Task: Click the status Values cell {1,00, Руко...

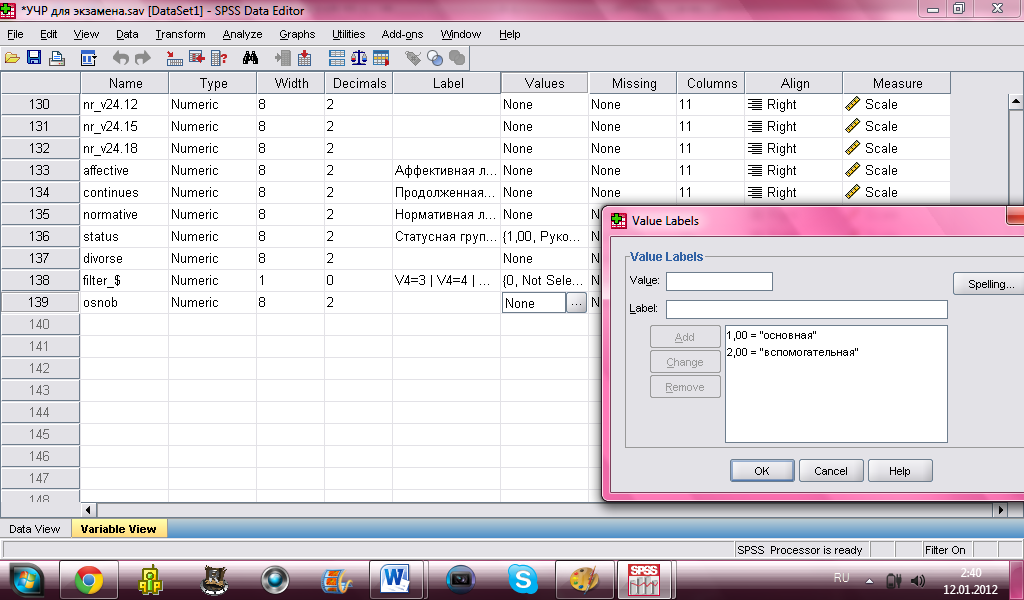Action: click(544, 236)
